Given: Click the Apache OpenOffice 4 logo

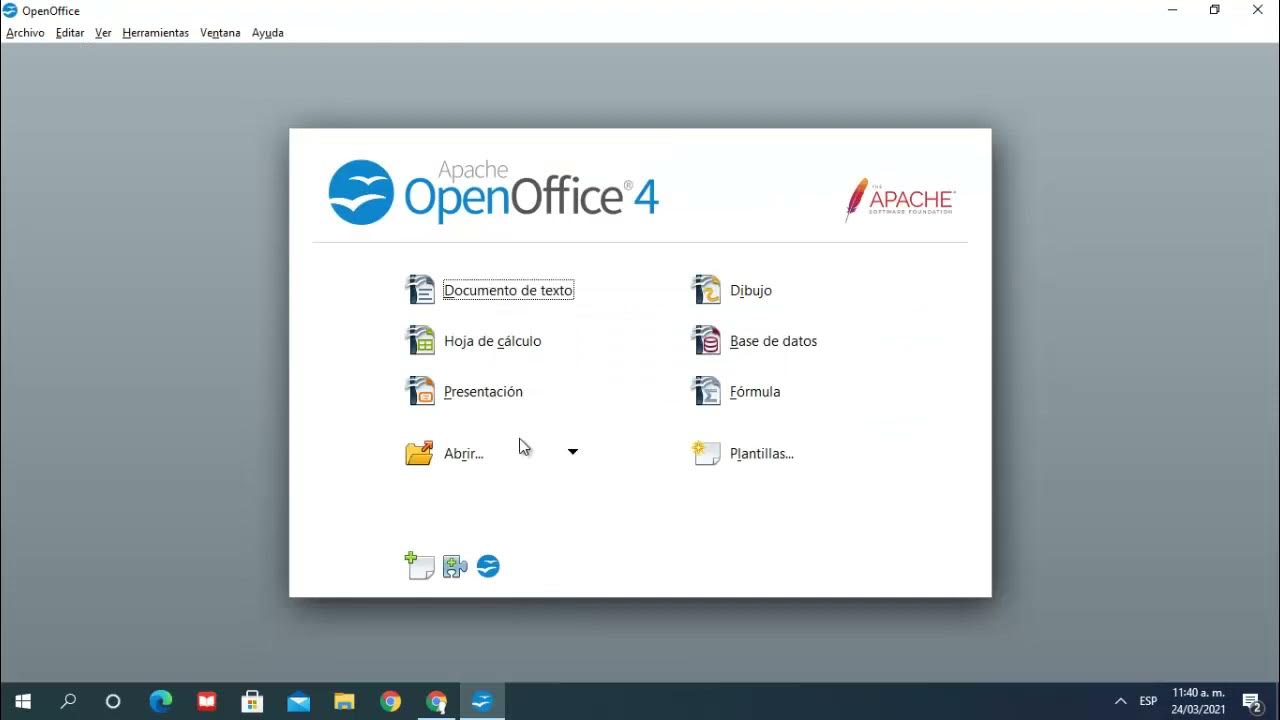Looking at the screenshot, I should (x=493, y=191).
